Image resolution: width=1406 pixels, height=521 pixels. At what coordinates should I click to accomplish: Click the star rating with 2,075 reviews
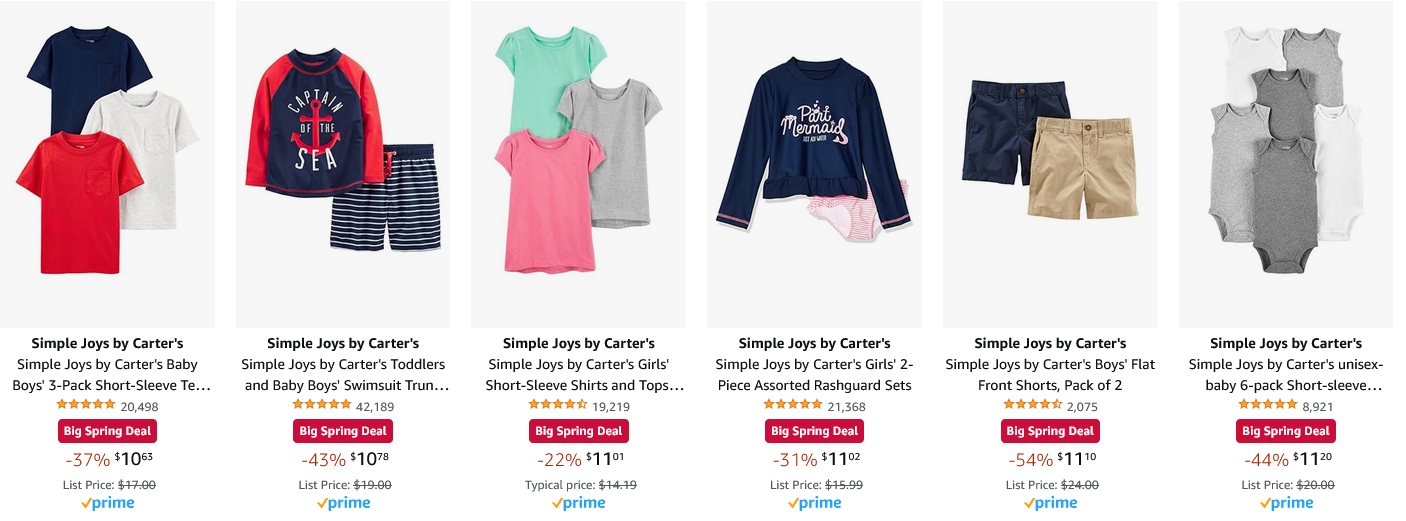1032,405
